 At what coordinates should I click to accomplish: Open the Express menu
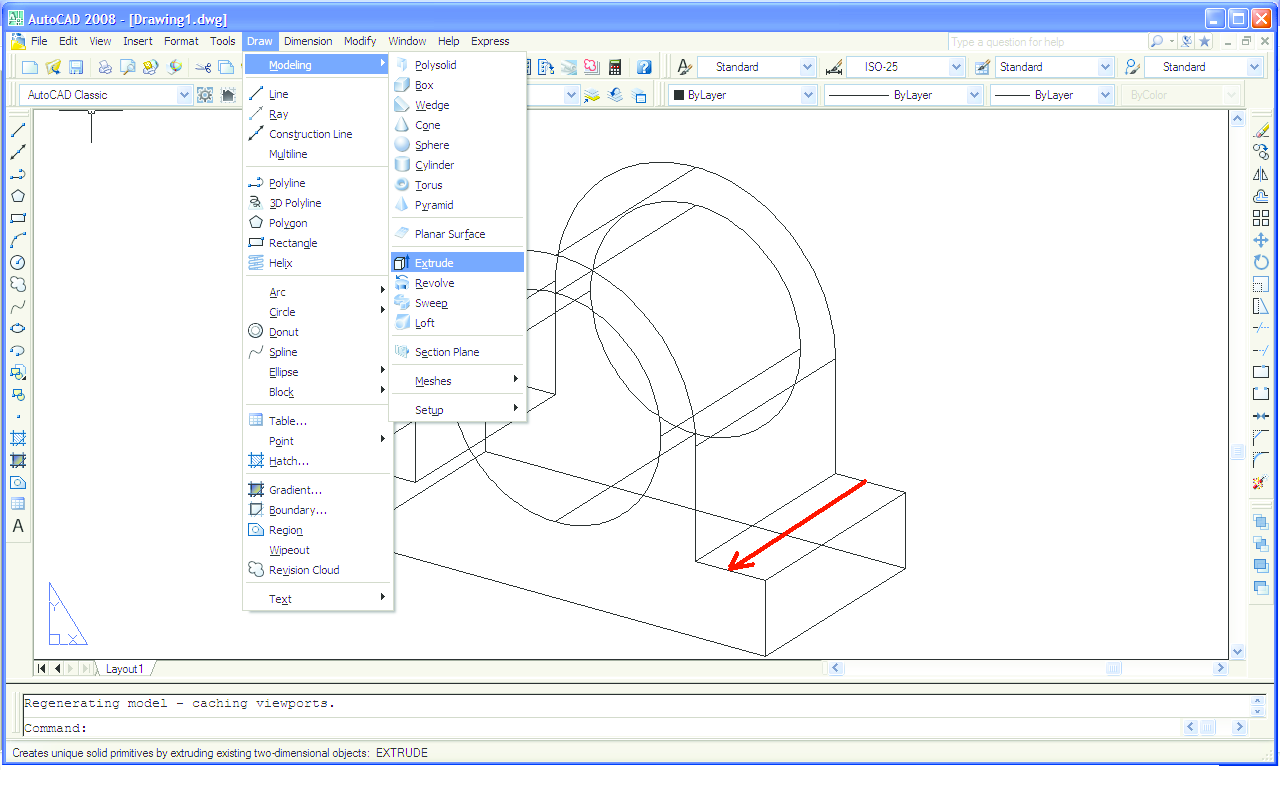[x=490, y=41]
